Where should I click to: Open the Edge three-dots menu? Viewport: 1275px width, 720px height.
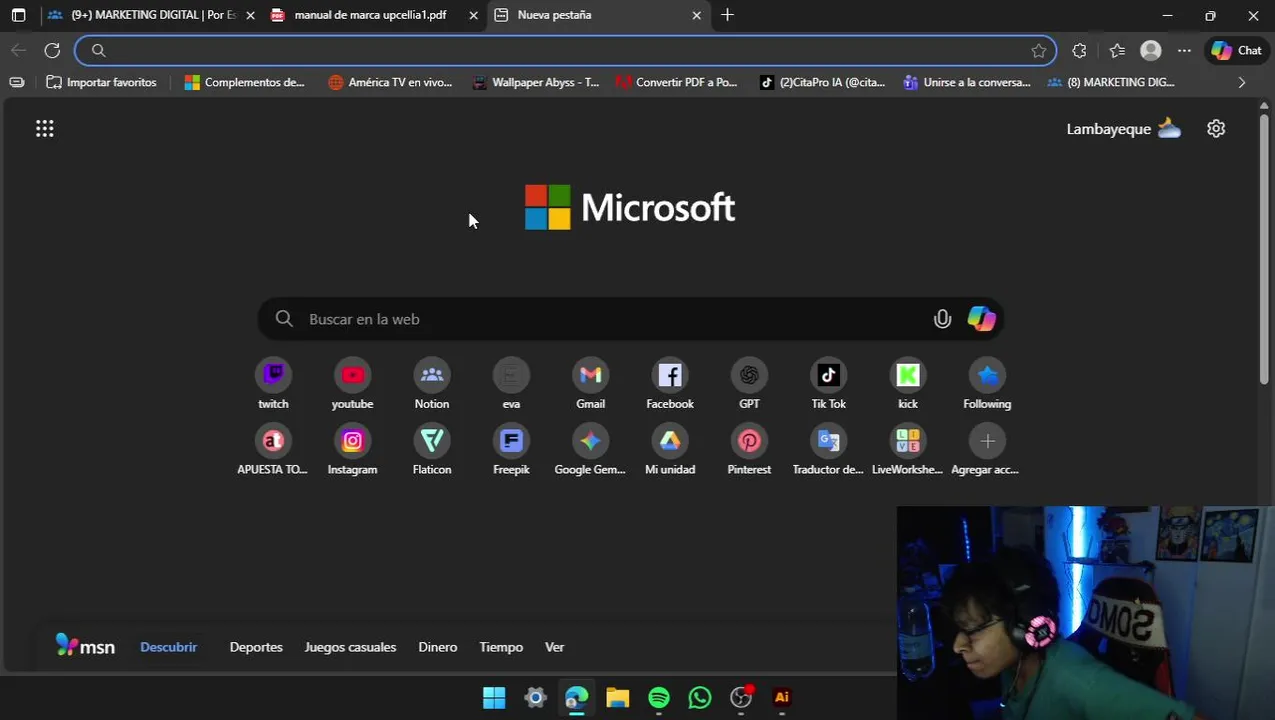[1184, 50]
